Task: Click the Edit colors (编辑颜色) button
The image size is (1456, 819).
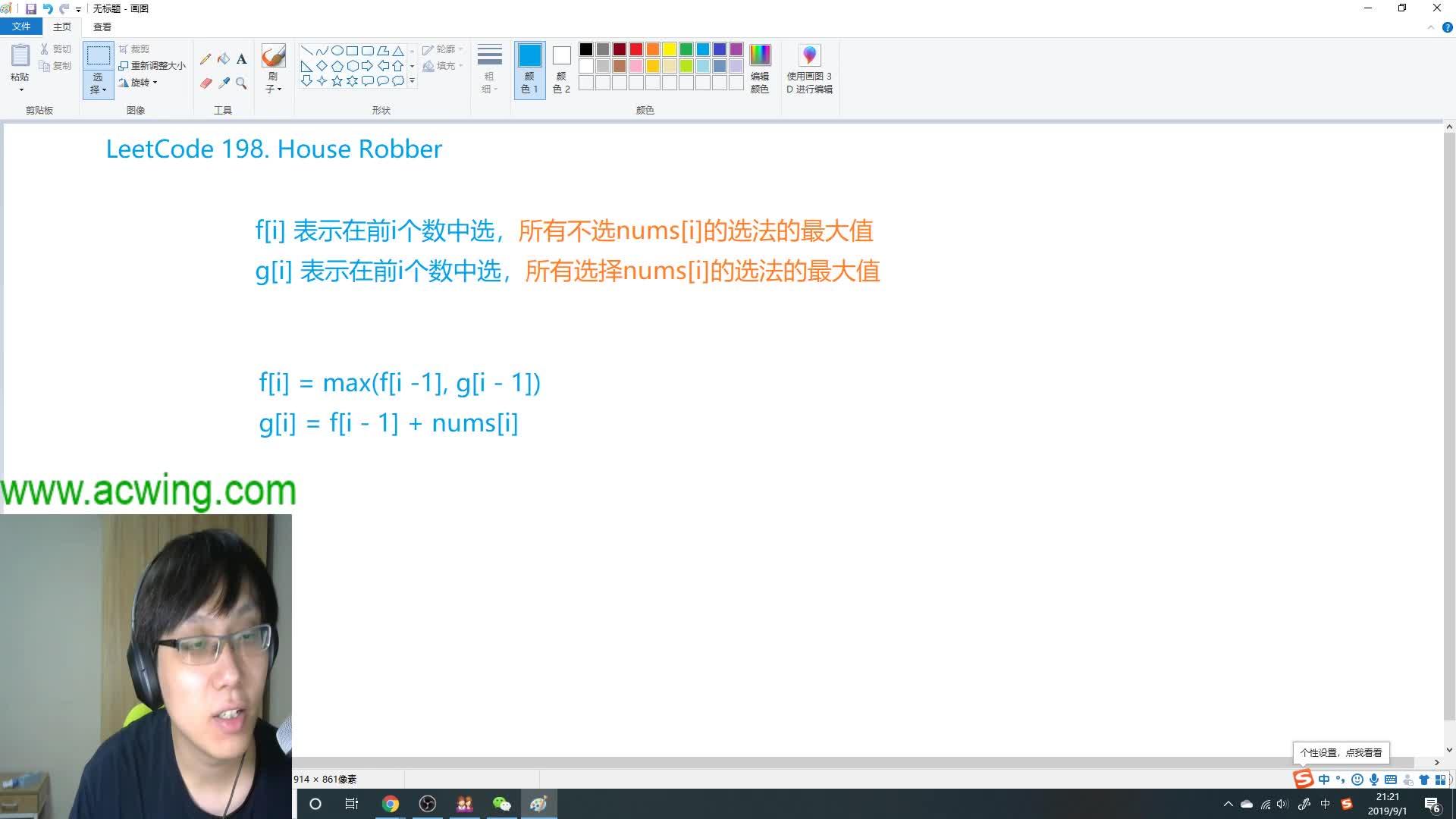Action: (x=760, y=68)
